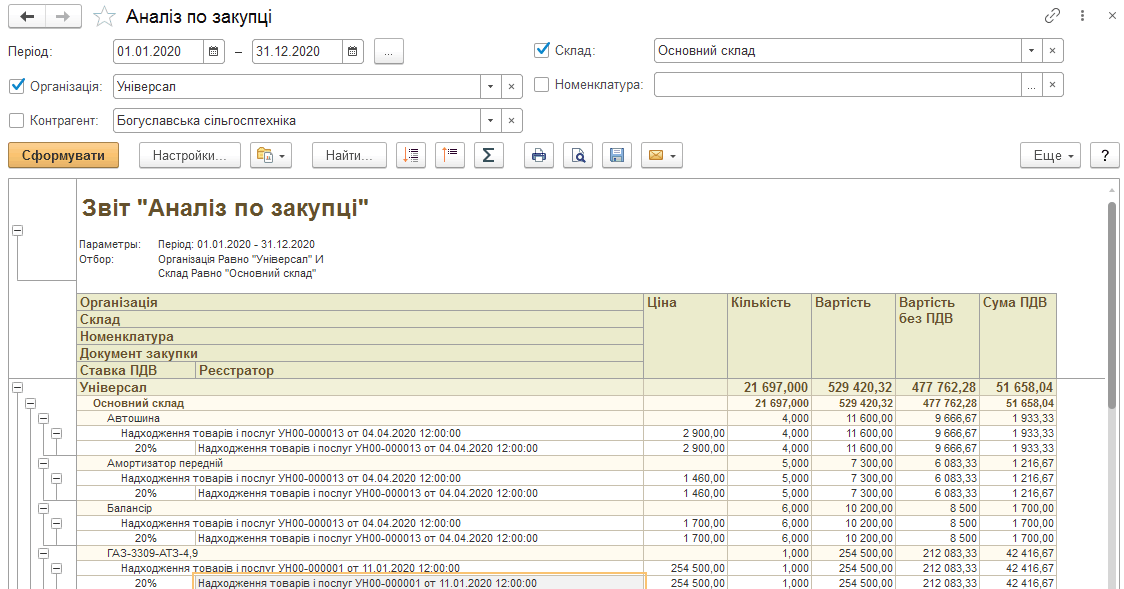Send the report by email via the envelope icon
1124x589 pixels.
click(662, 155)
